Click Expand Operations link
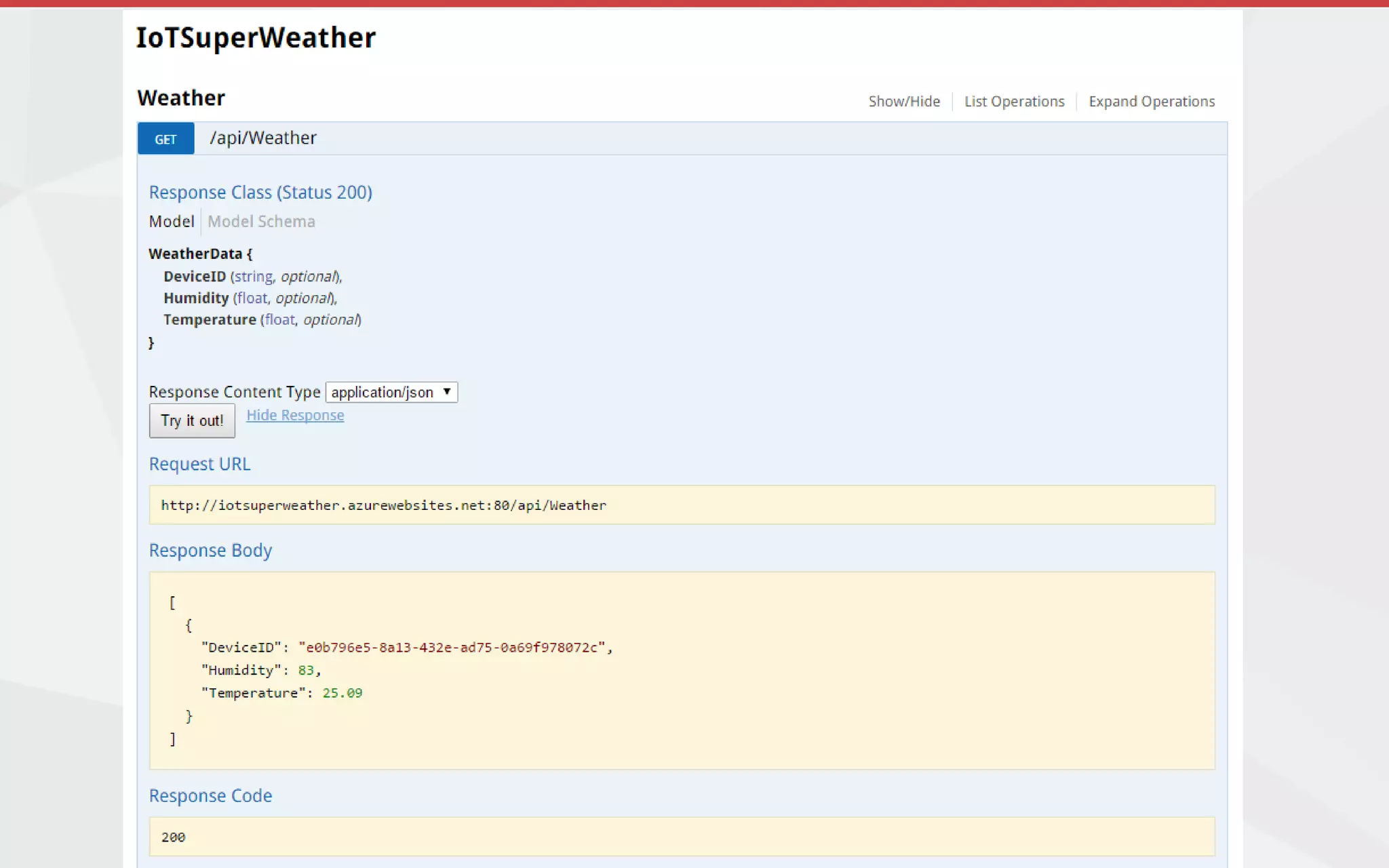This screenshot has height=868, width=1389. point(1152,102)
